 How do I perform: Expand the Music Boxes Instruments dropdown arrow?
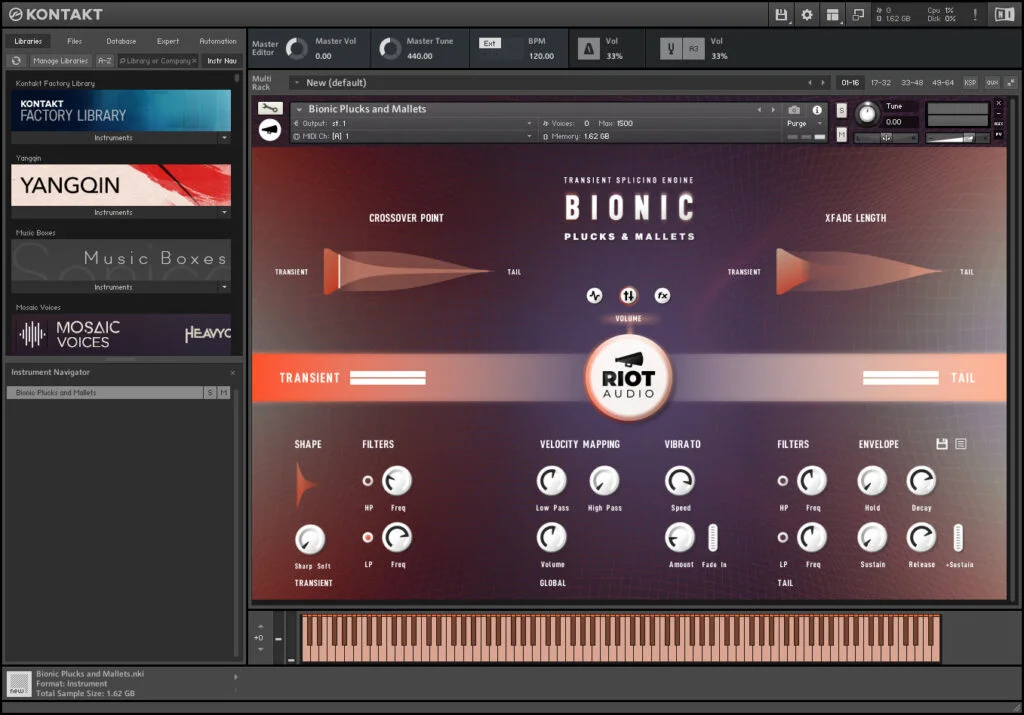point(225,287)
